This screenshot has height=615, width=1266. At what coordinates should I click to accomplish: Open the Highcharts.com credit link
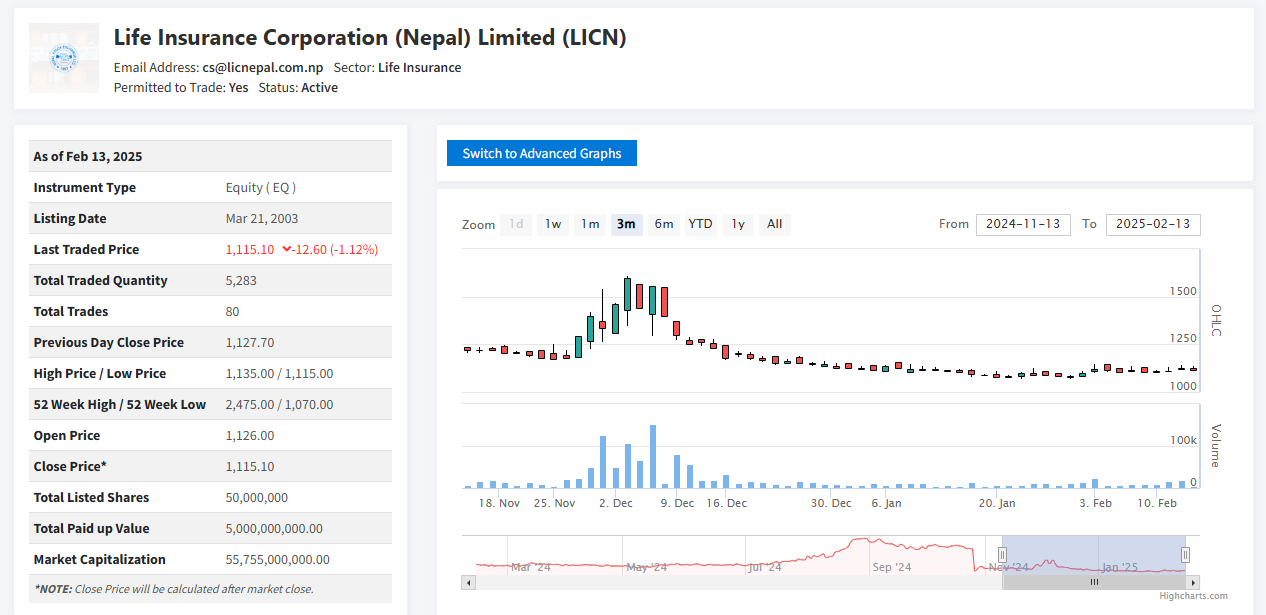click(x=1194, y=596)
